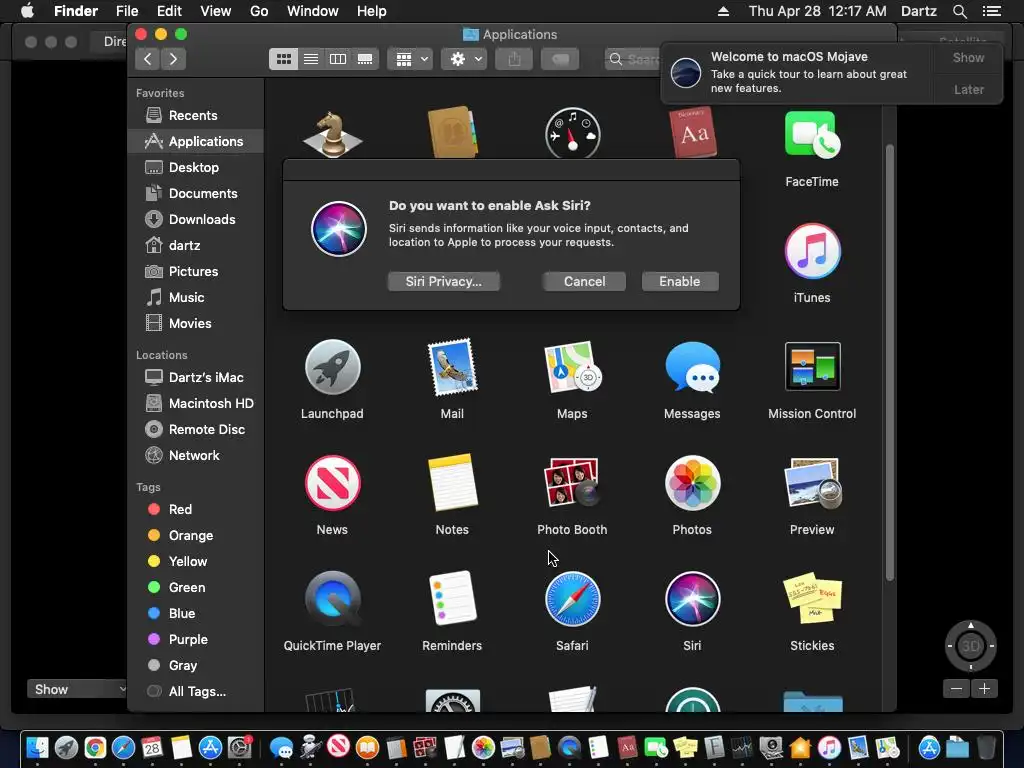The width and height of the screenshot is (1024, 768).
Task: Open the Messages app icon
Action: 692,367
